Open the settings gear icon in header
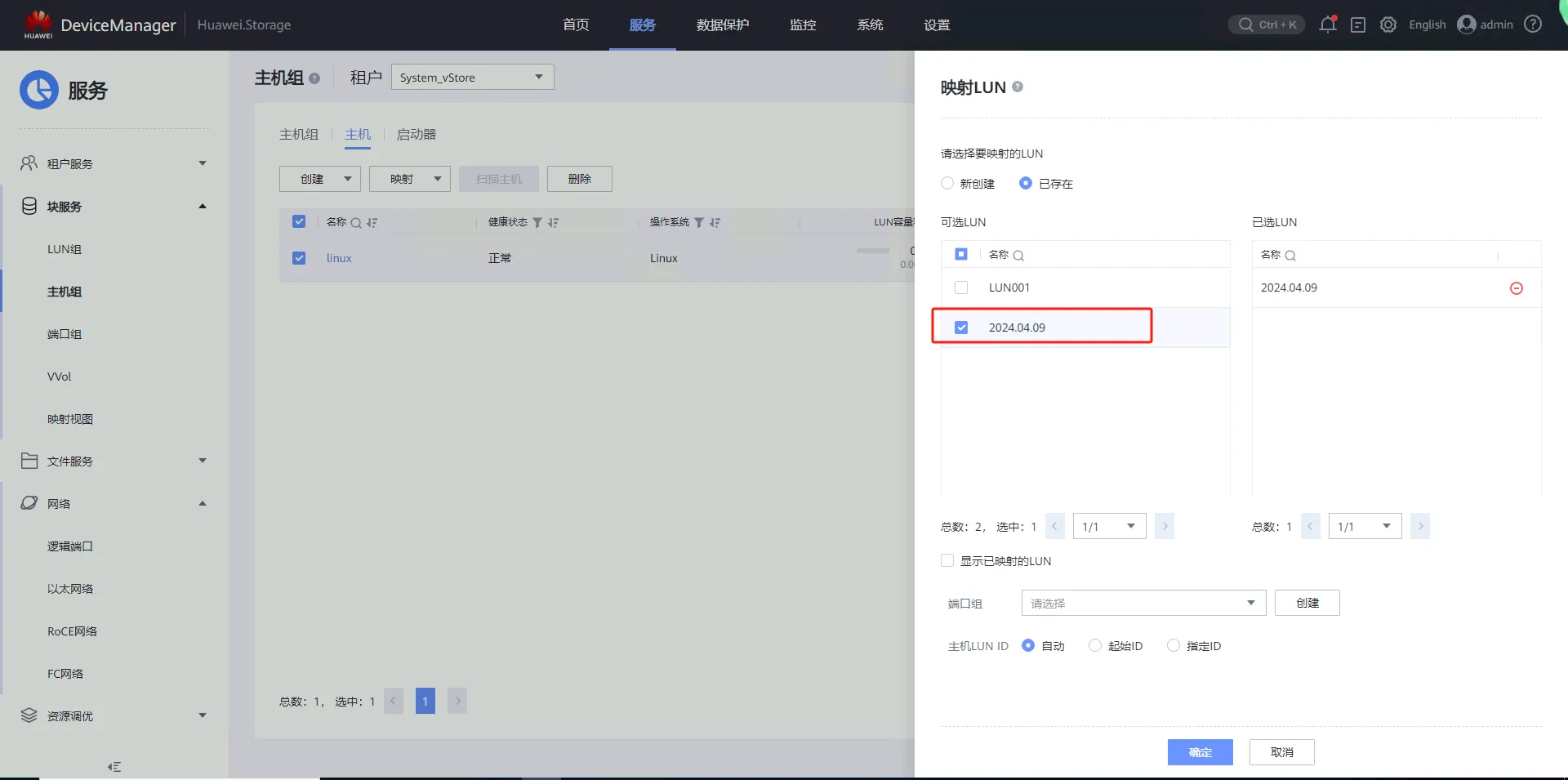The height and width of the screenshot is (780, 1568). pos(1388,25)
